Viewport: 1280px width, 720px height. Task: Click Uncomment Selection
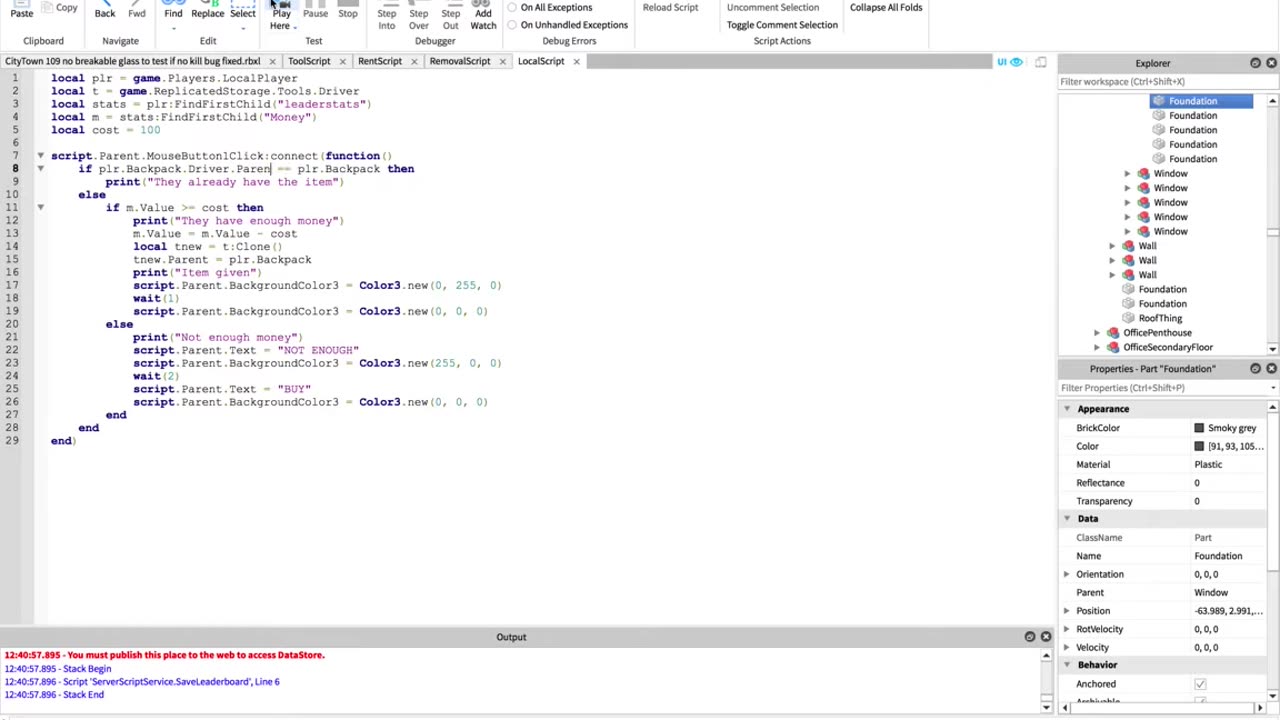click(772, 8)
